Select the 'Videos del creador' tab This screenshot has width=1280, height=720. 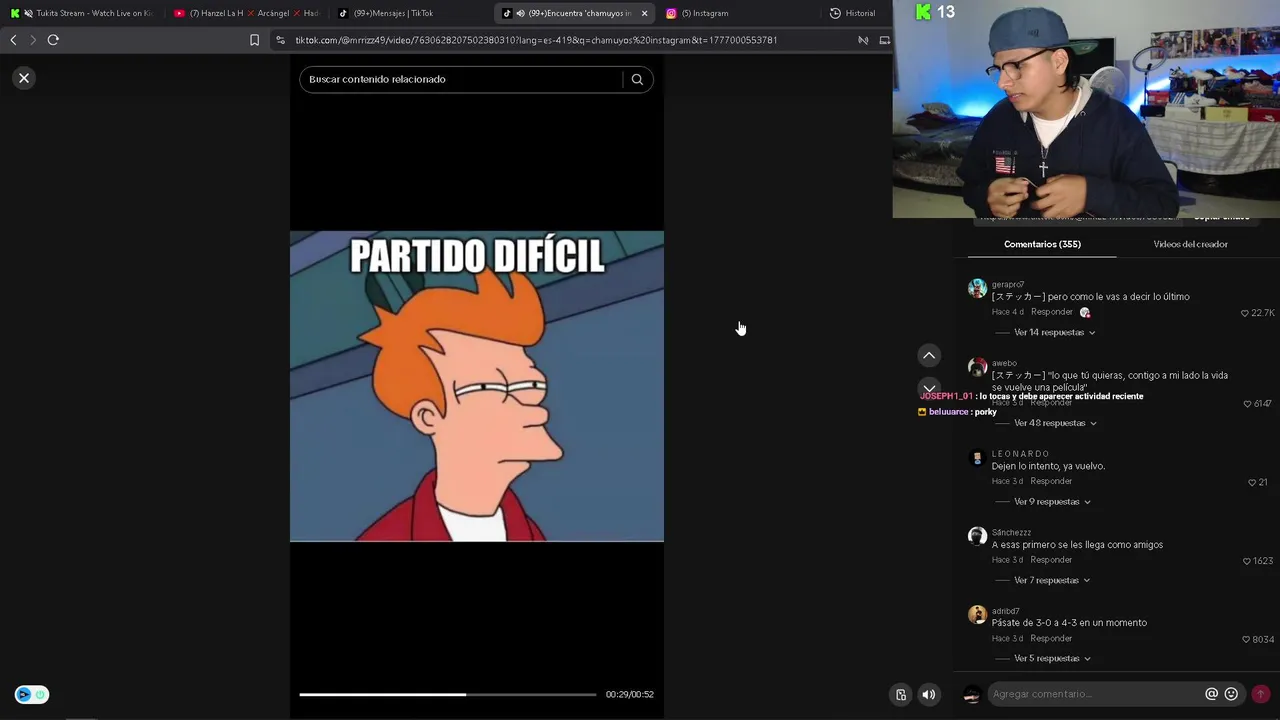[x=1190, y=244]
